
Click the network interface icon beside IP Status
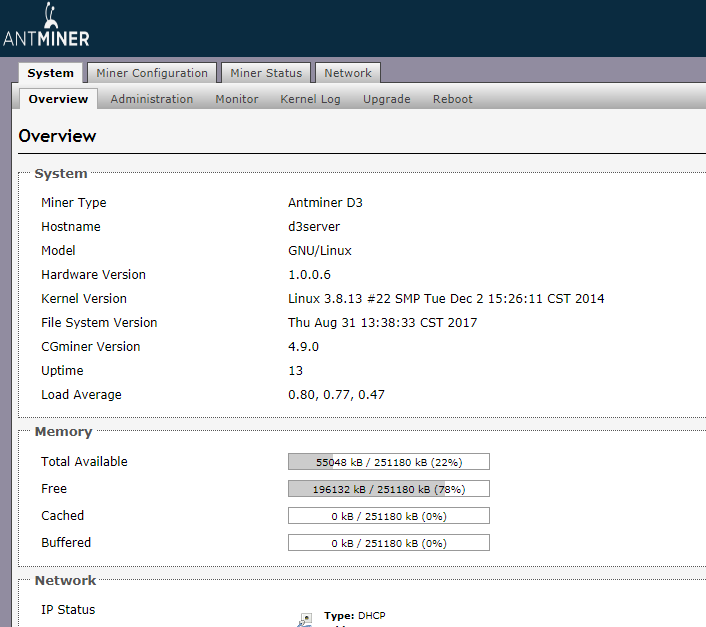(x=304, y=619)
